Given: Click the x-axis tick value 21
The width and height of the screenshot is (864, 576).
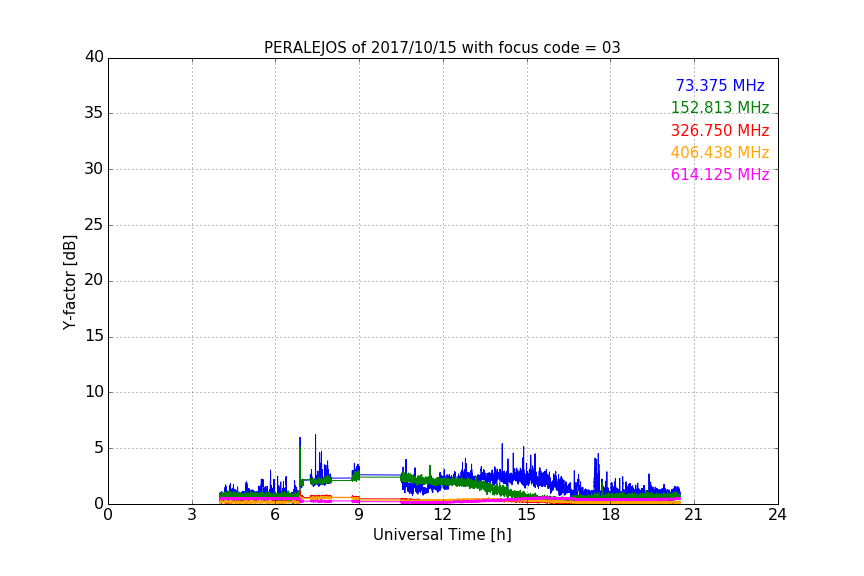Looking at the screenshot, I should pos(694,515).
